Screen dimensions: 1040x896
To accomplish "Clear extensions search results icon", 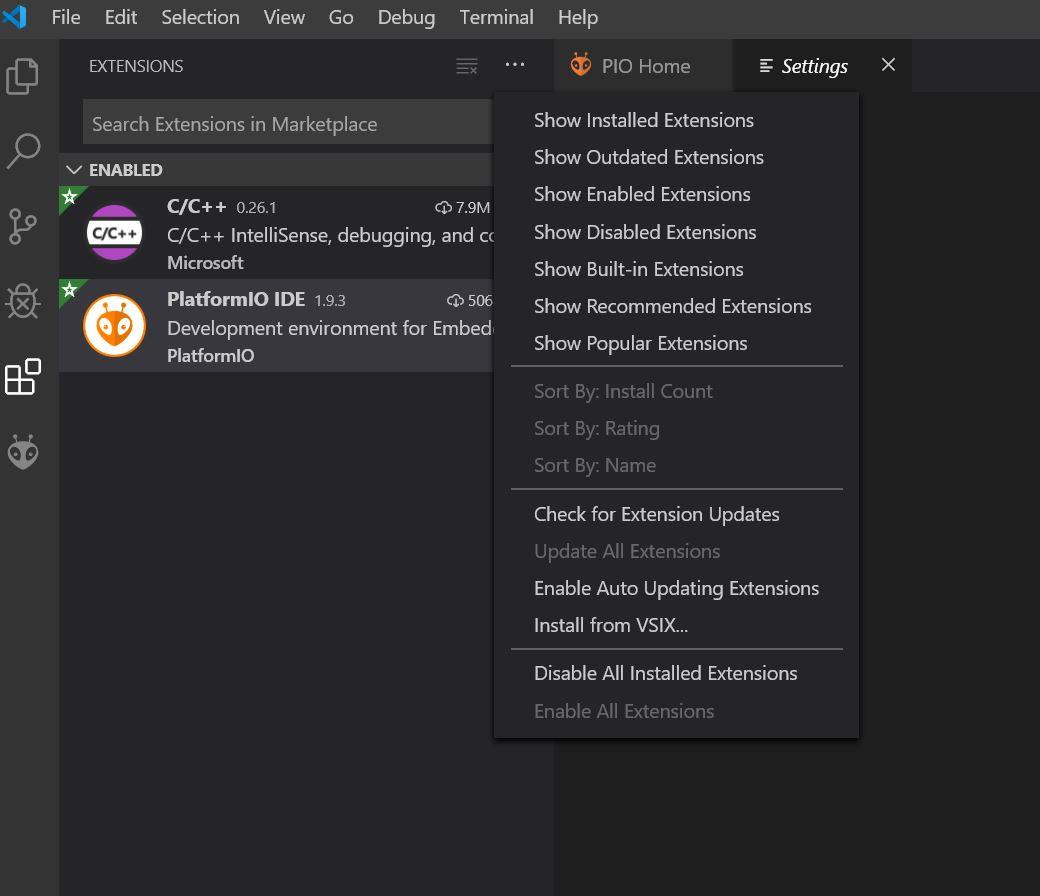I will [x=467, y=66].
